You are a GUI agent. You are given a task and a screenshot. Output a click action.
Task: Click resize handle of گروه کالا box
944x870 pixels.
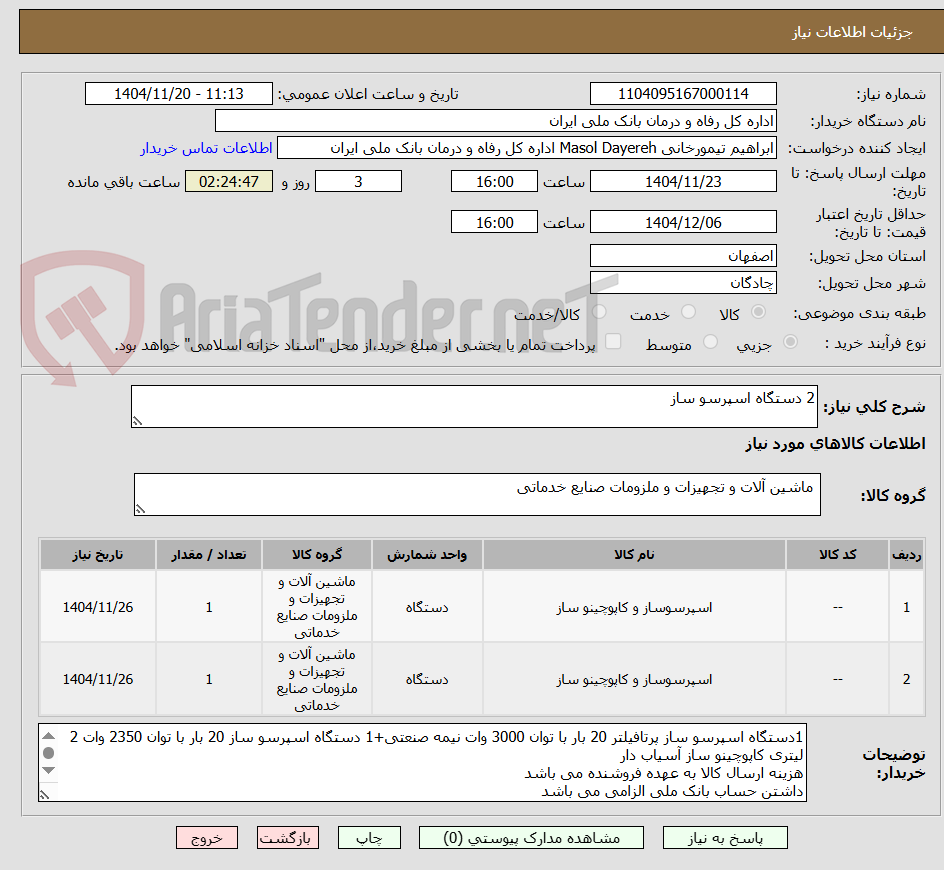click(140, 509)
